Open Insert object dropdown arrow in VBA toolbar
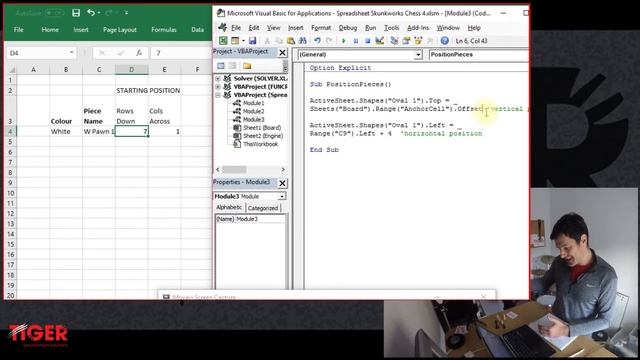The image size is (640, 360). point(243,40)
